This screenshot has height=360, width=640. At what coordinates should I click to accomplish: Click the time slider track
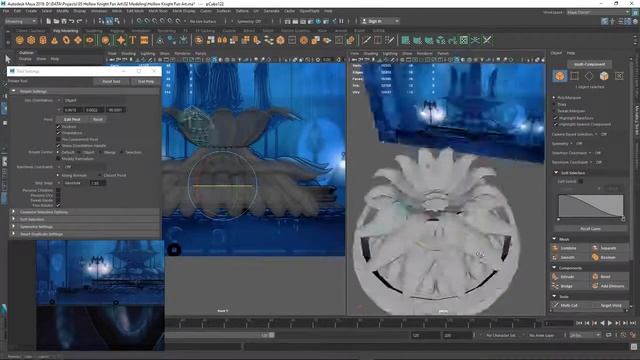coord(353,324)
